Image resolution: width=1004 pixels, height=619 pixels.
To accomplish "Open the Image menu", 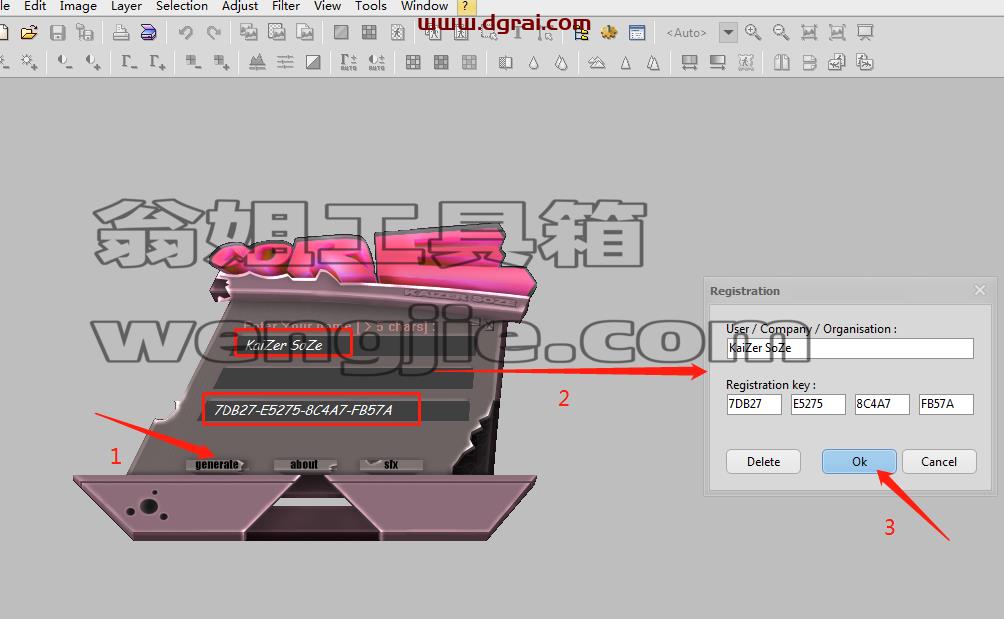I will [x=78, y=6].
